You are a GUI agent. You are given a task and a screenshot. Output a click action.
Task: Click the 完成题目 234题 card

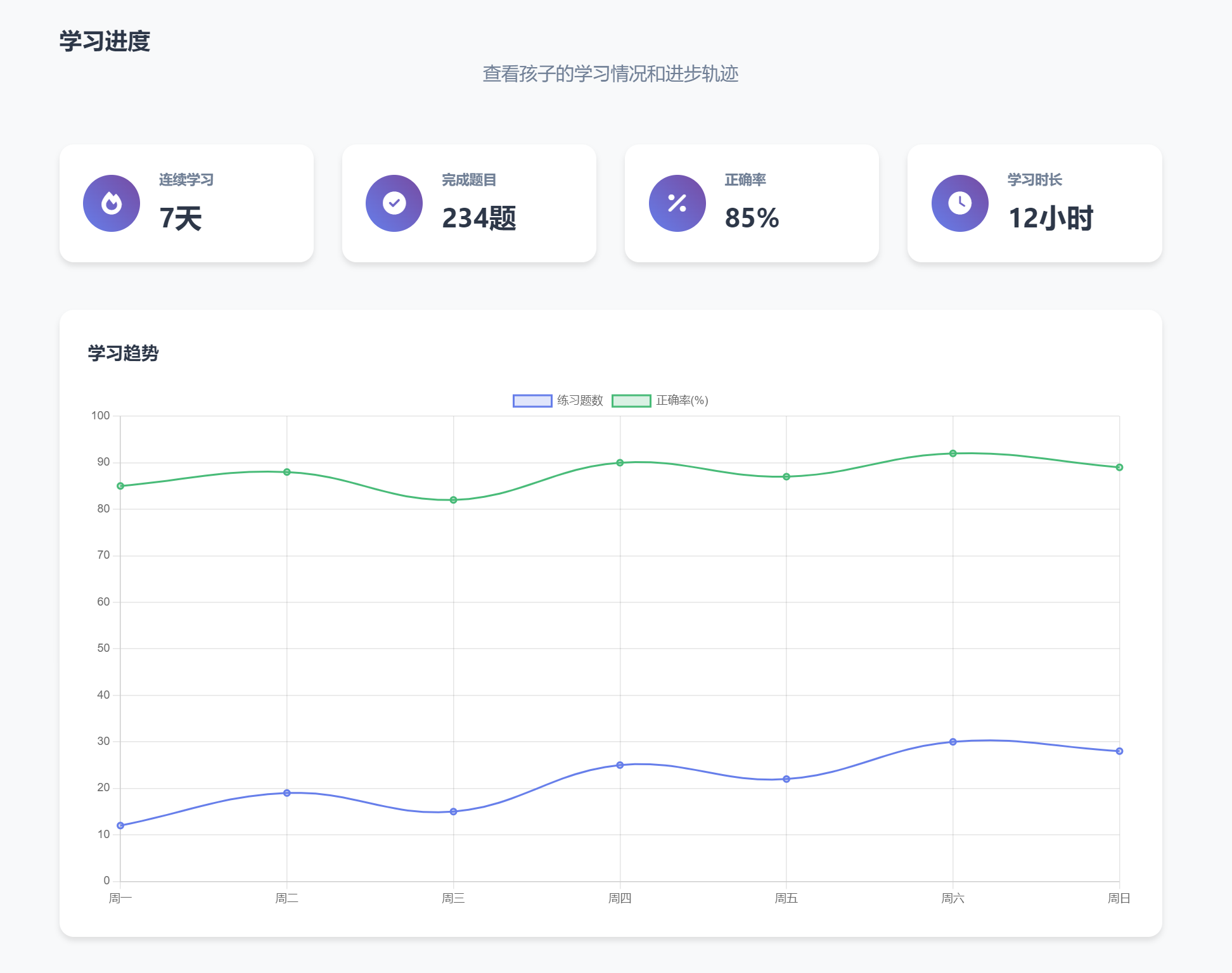(x=469, y=203)
